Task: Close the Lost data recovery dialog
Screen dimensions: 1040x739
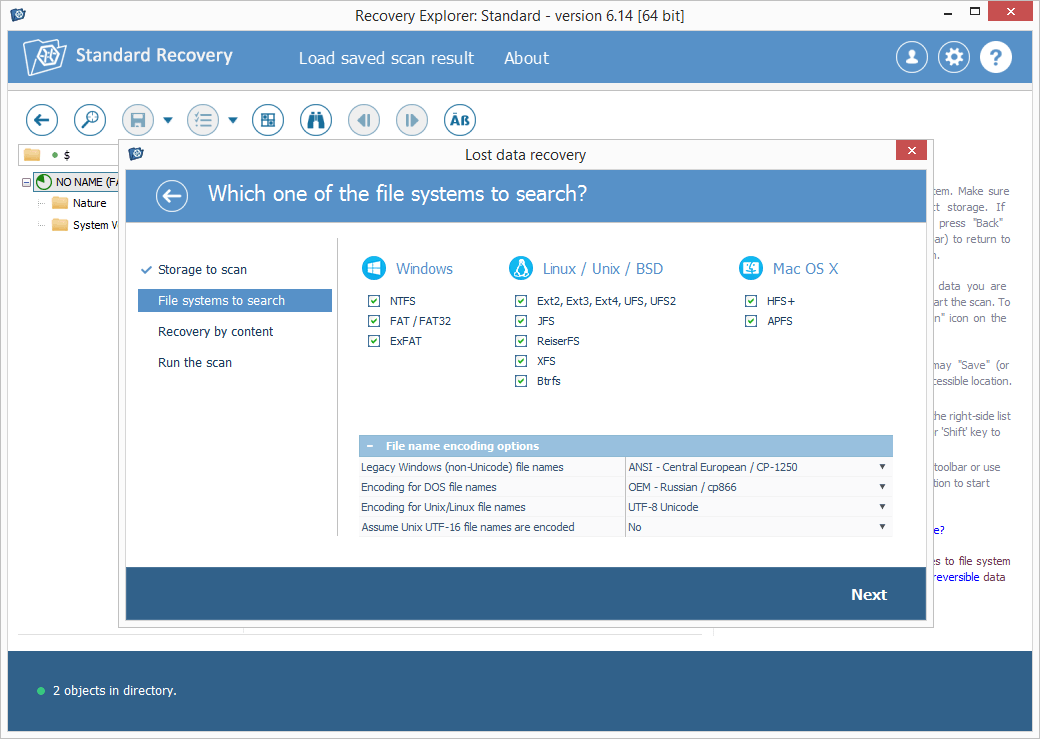Action: coord(911,151)
